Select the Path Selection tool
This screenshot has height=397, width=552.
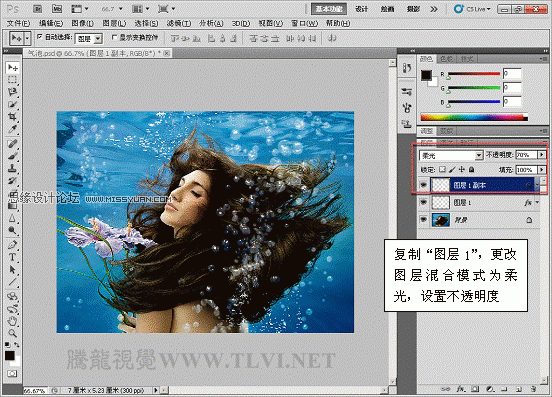tap(13, 269)
